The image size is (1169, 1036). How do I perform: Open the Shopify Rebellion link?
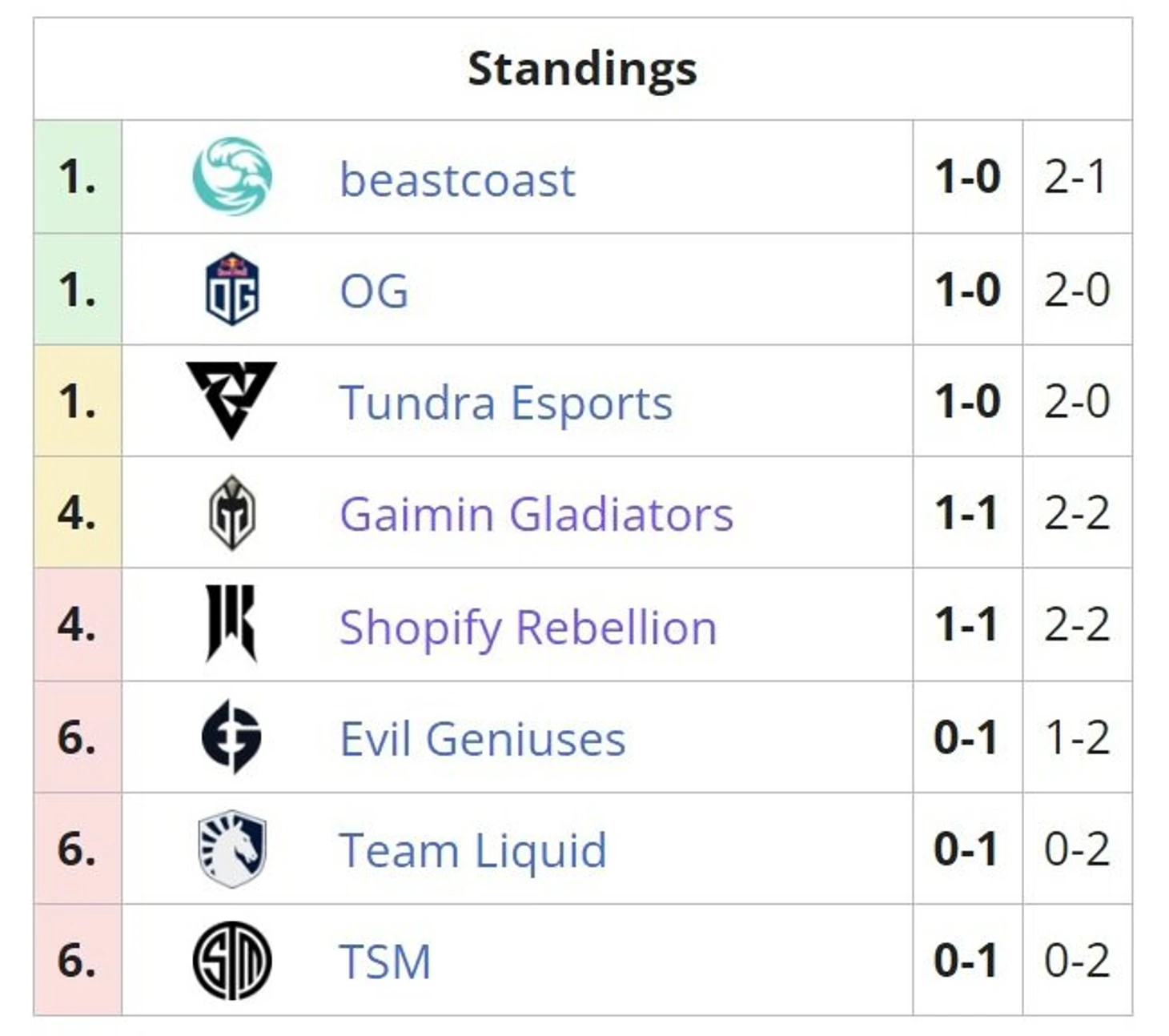(528, 627)
